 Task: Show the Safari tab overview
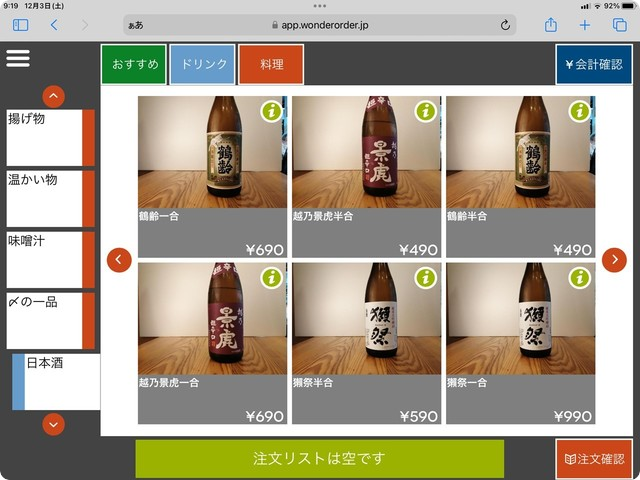pos(620,25)
